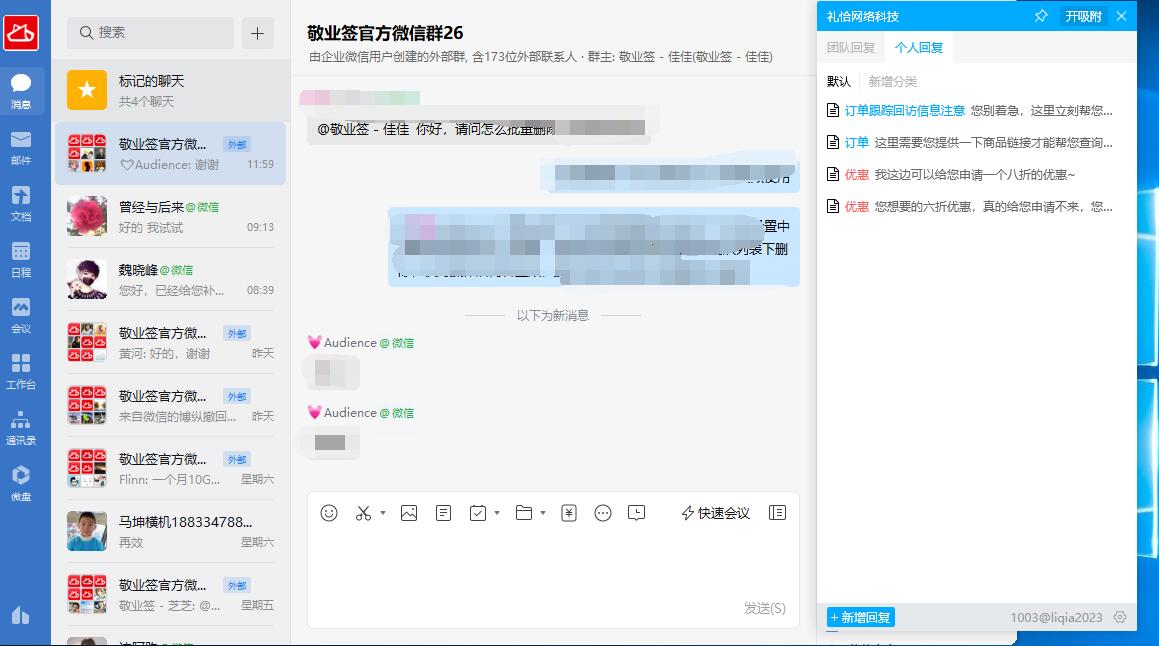Image resolution: width=1159 pixels, height=646 pixels.
Task: Open the emoji picker in chat input
Action: coord(328,512)
